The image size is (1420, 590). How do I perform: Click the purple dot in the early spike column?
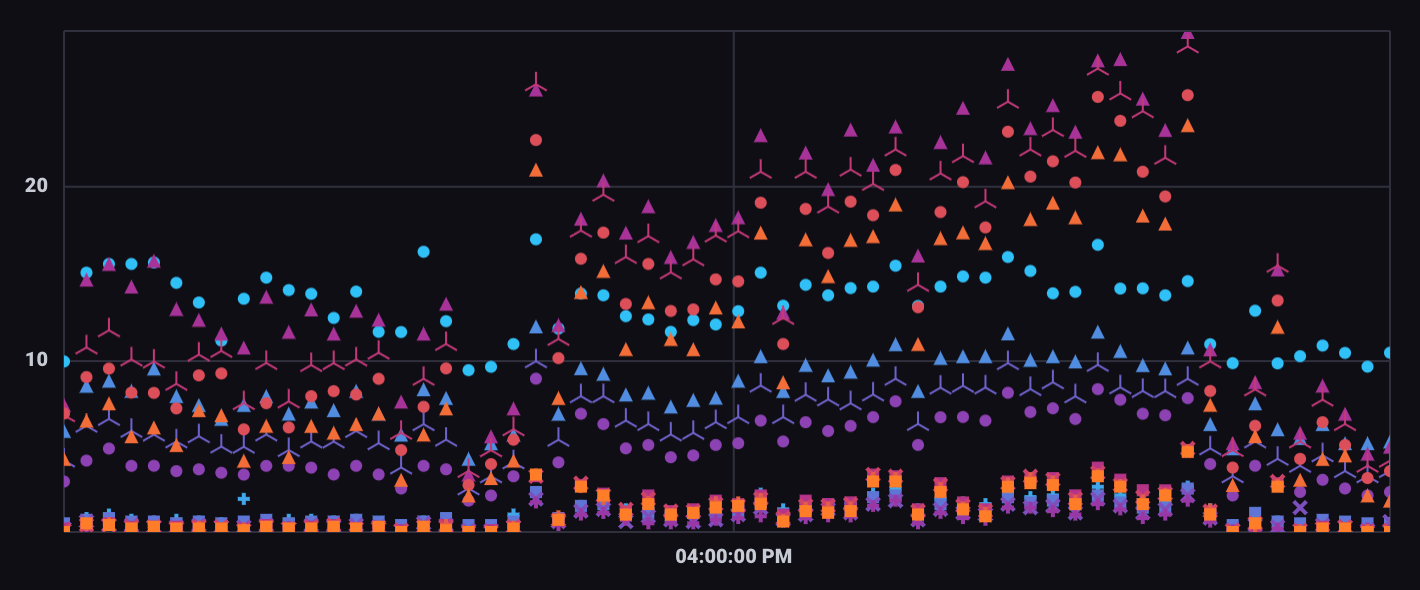point(536,378)
